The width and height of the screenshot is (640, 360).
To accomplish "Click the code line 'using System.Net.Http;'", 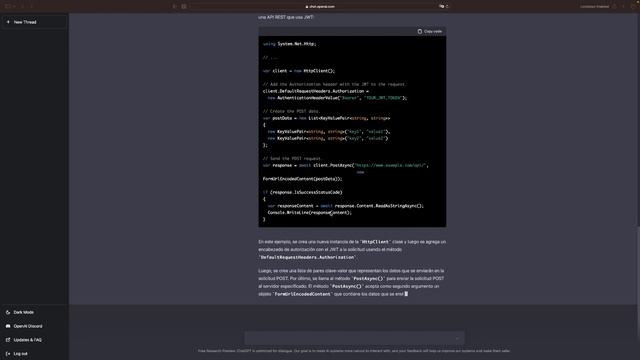I will 289,44.
